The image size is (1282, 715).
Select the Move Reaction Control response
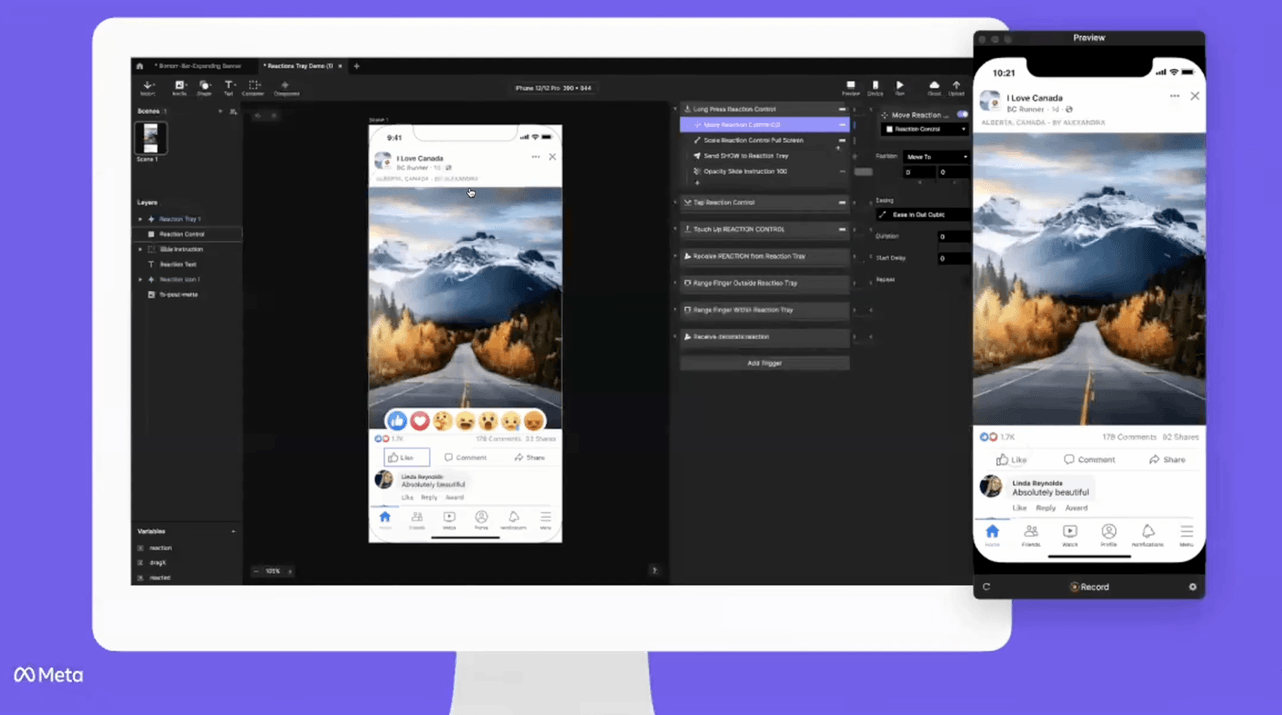coord(765,125)
